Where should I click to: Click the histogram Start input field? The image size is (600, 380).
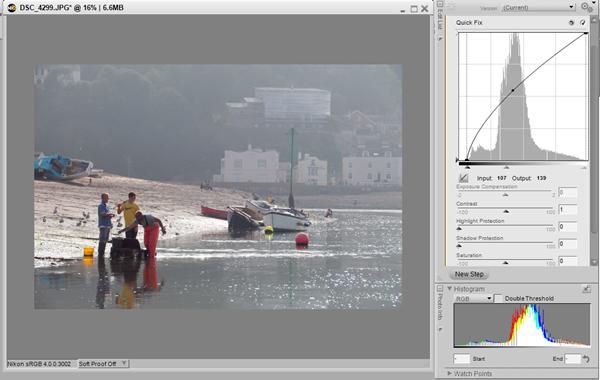point(461,359)
